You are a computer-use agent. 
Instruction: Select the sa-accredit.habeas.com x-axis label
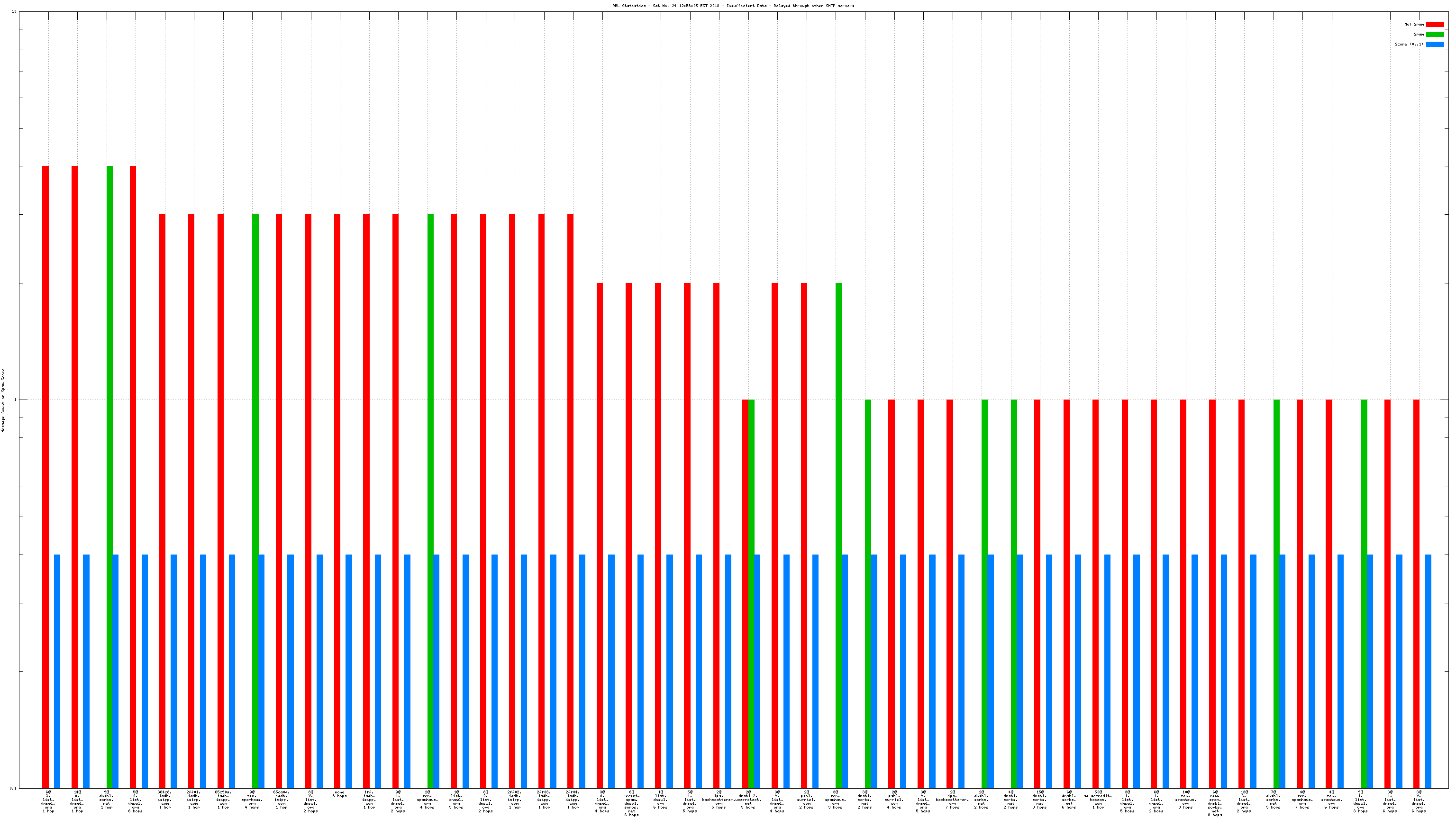pyautogui.click(x=1098, y=800)
